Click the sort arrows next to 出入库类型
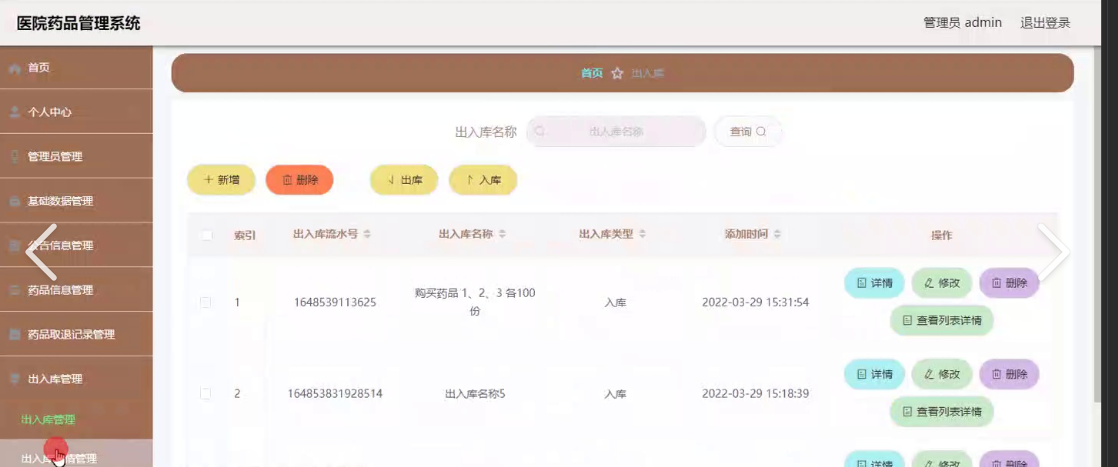 (642, 234)
